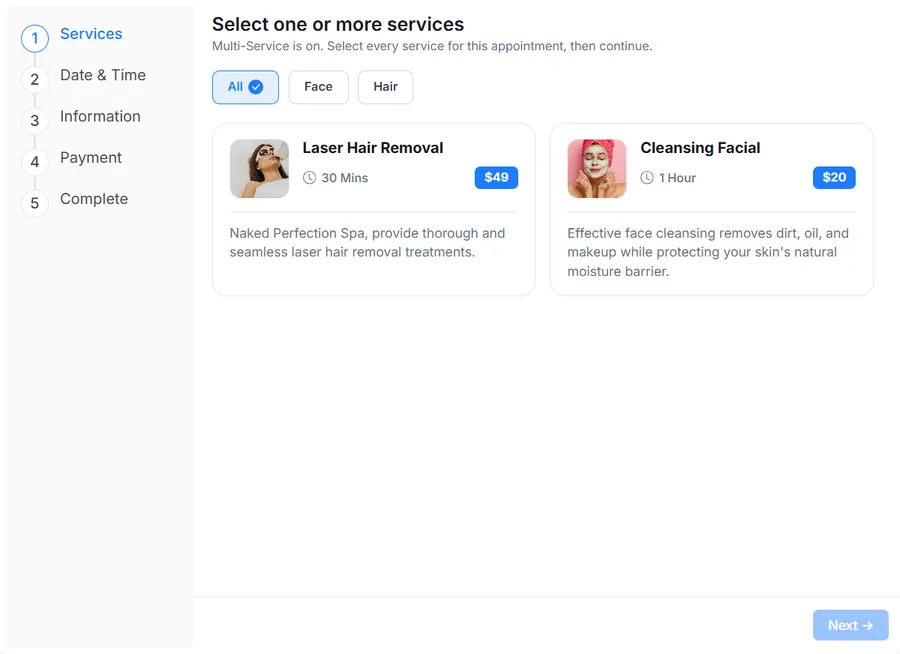The height and width of the screenshot is (654, 900).
Task: Go to Date & Time step
Action: click(x=103, y=75)
